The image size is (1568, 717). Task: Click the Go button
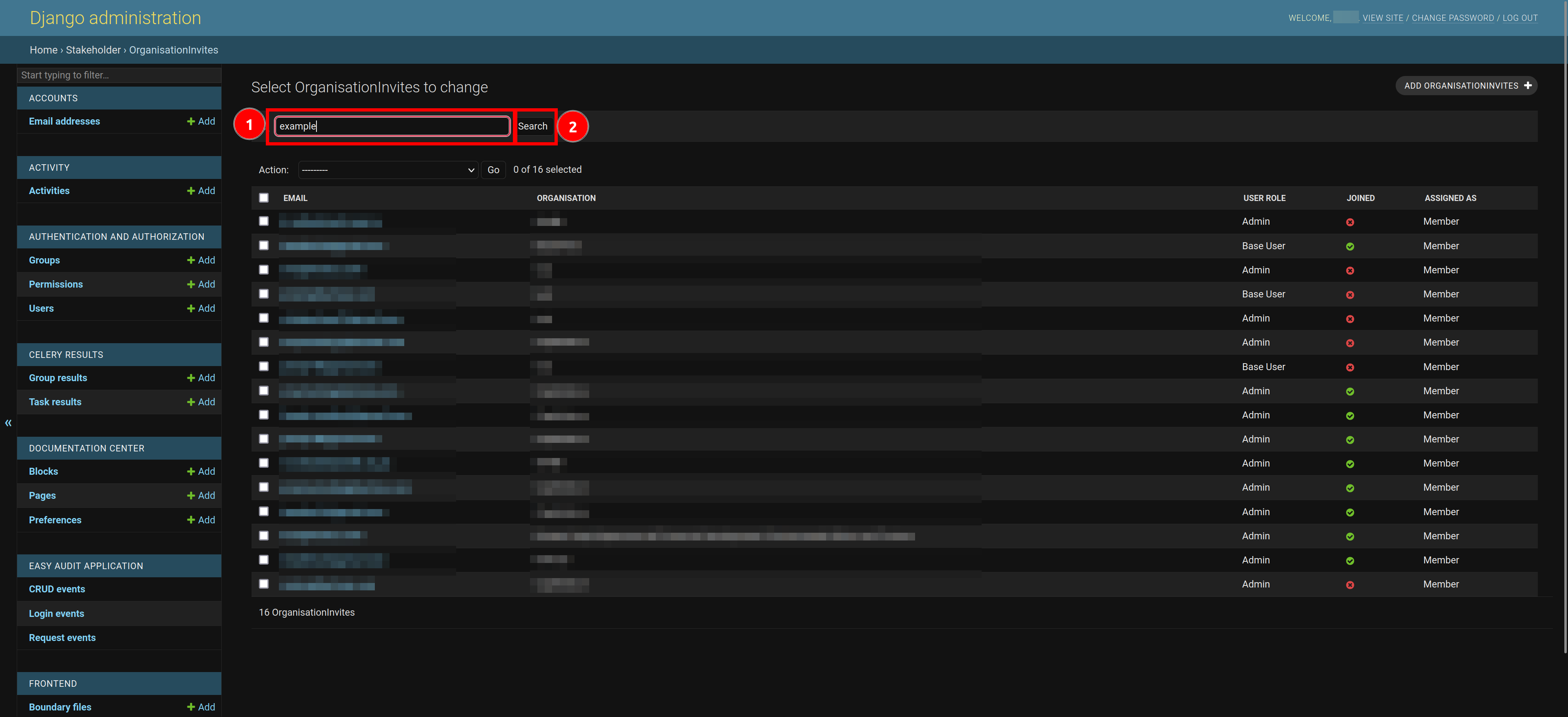click(493, 170)
